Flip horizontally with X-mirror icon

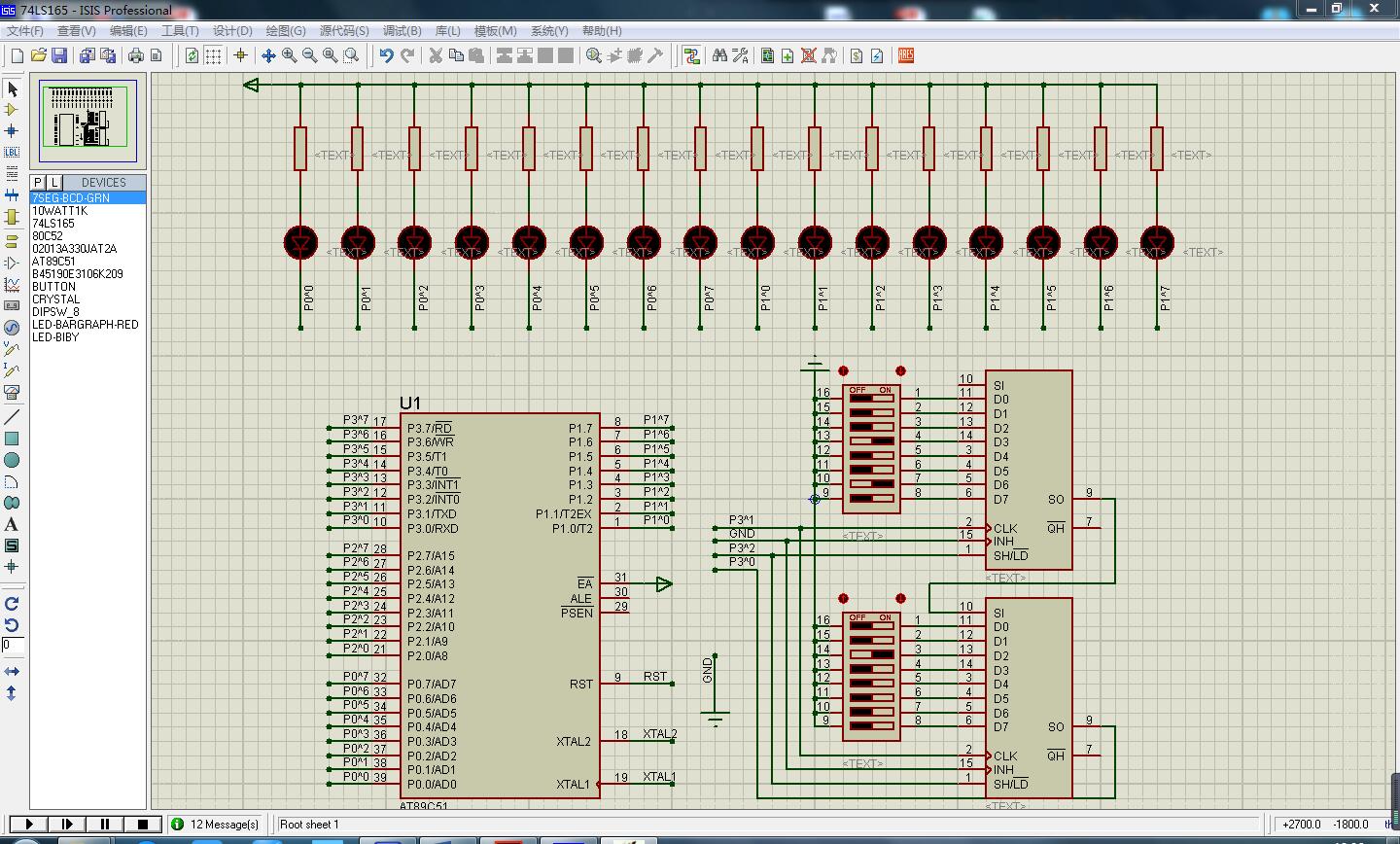pos(12,671)
